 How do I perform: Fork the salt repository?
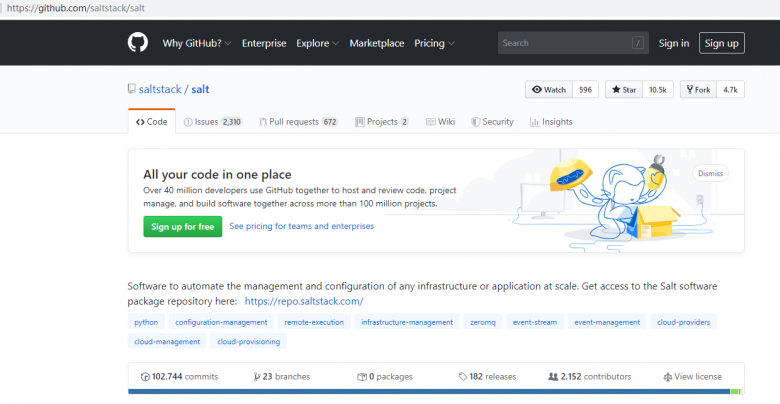pos(698,90)
